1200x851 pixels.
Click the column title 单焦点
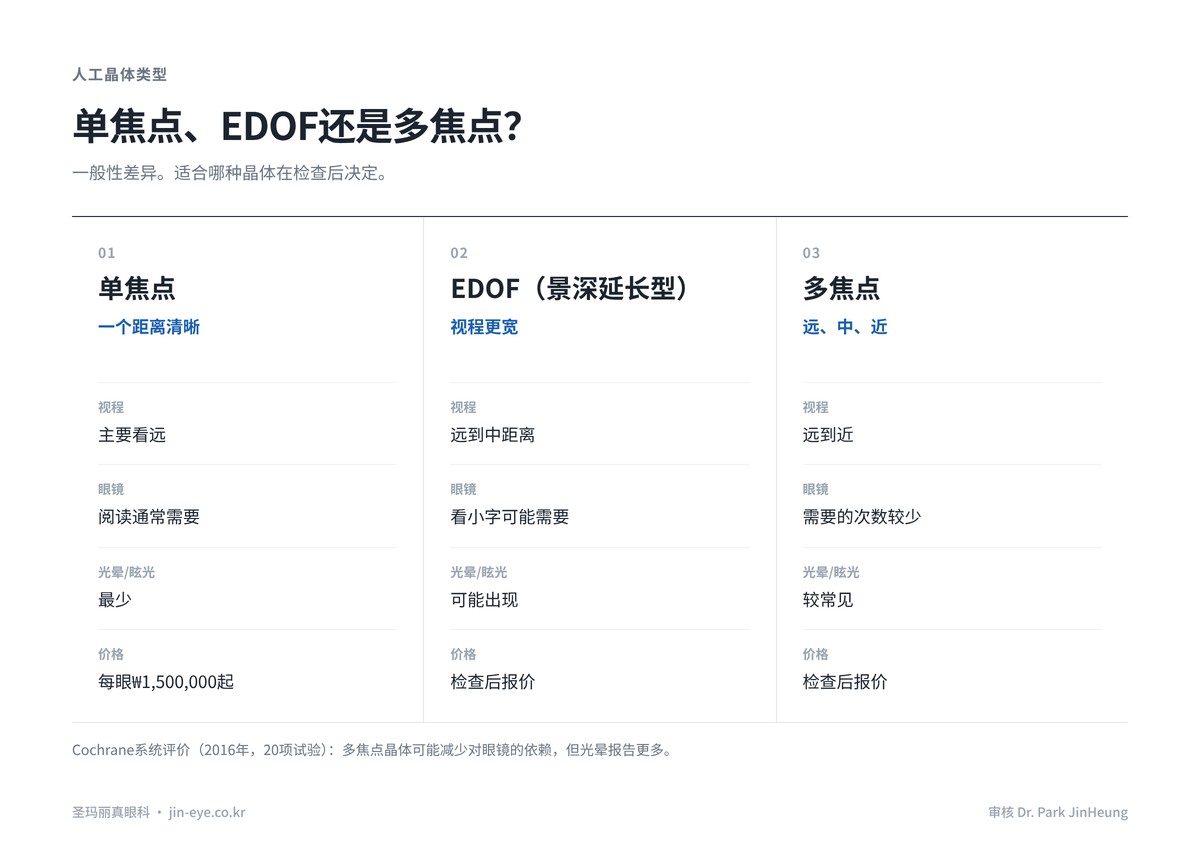tap(137, 288)
